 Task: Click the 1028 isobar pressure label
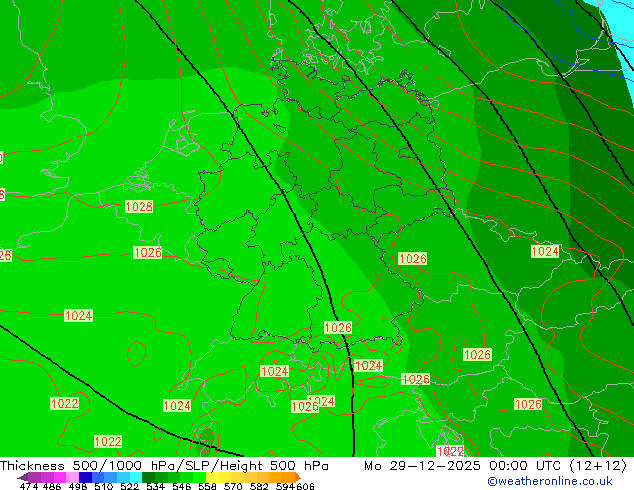[139, 207]
